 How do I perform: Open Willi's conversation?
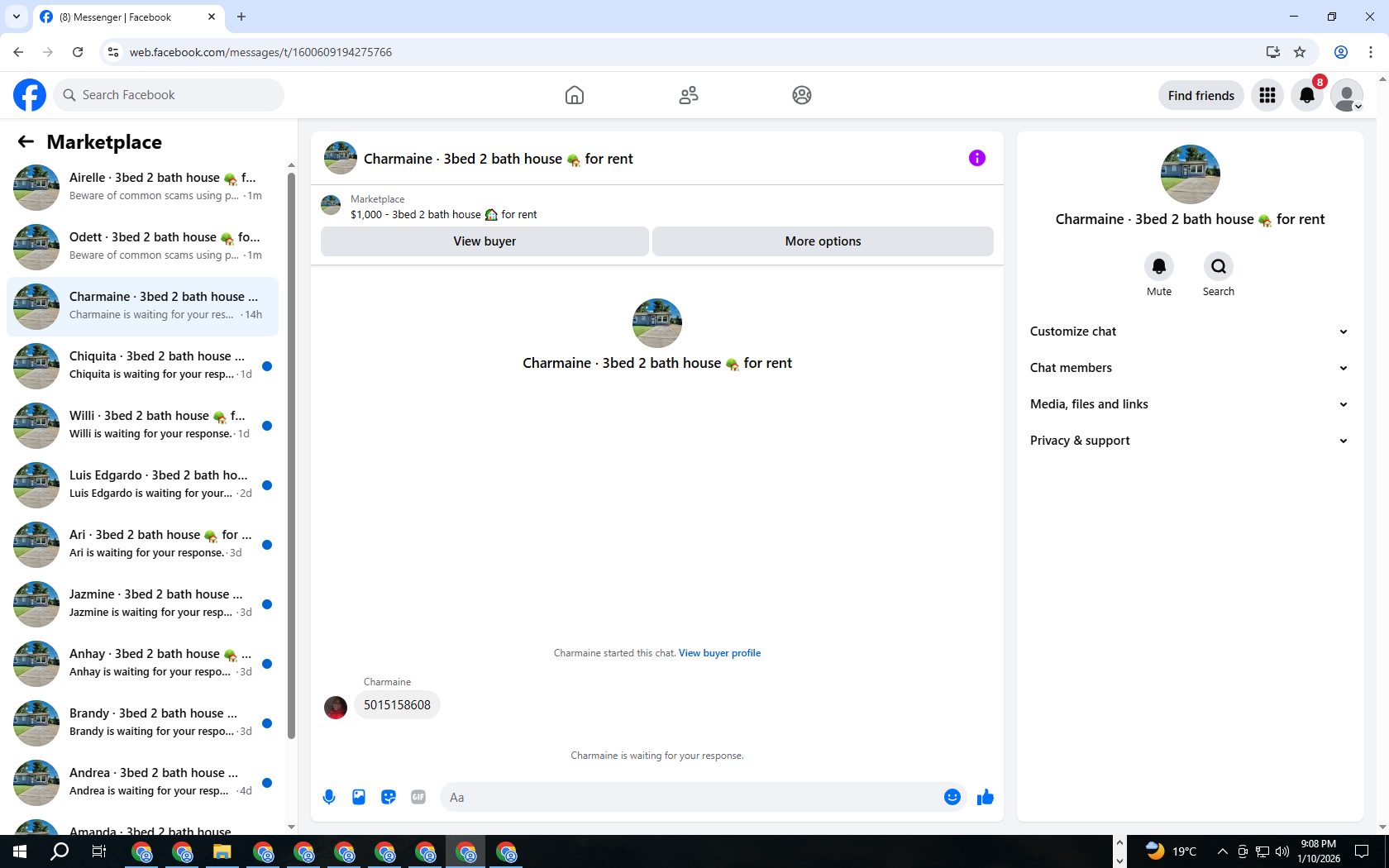click(x=142, y=426)
